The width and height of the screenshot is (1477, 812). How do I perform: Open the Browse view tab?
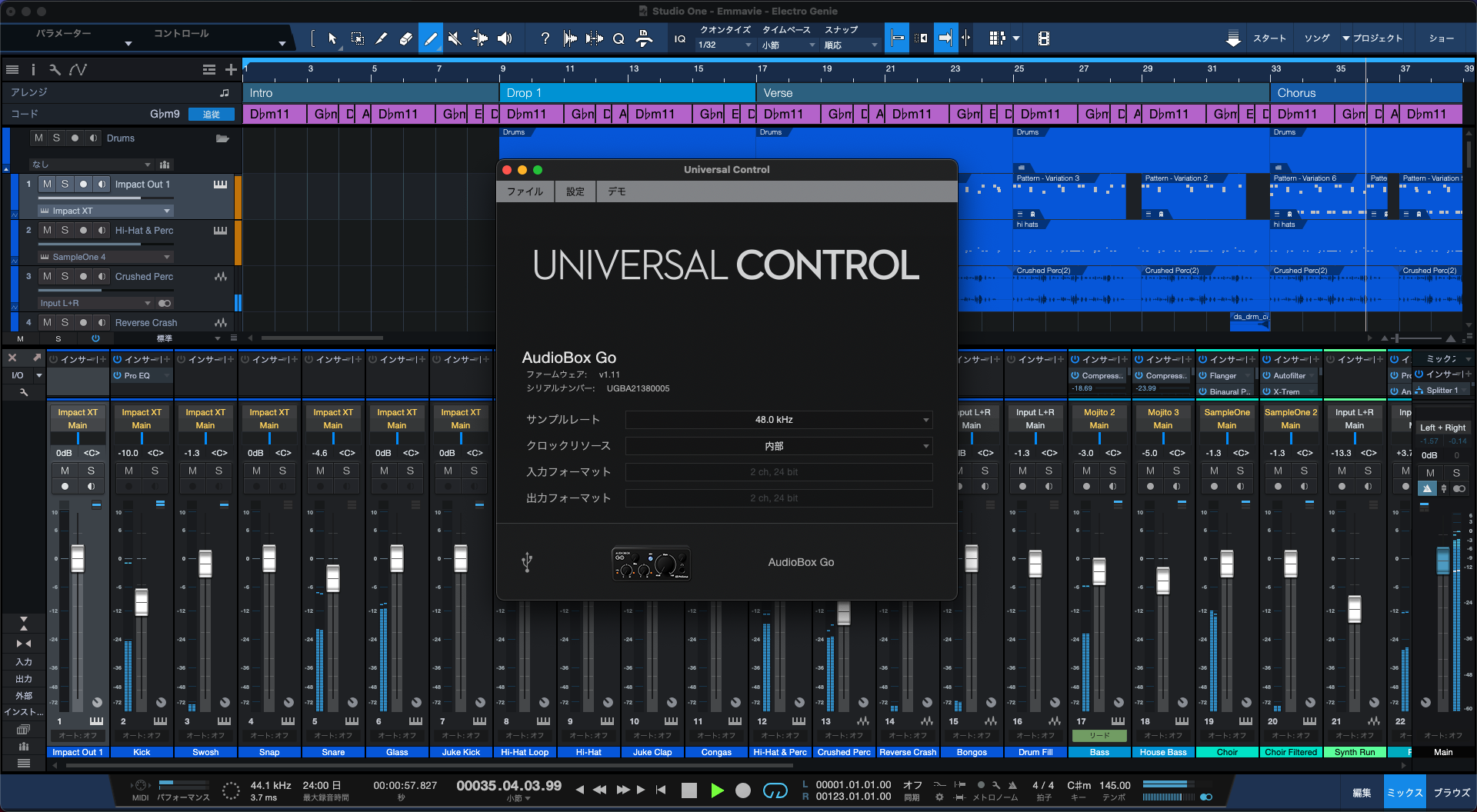click(1452, 793)
